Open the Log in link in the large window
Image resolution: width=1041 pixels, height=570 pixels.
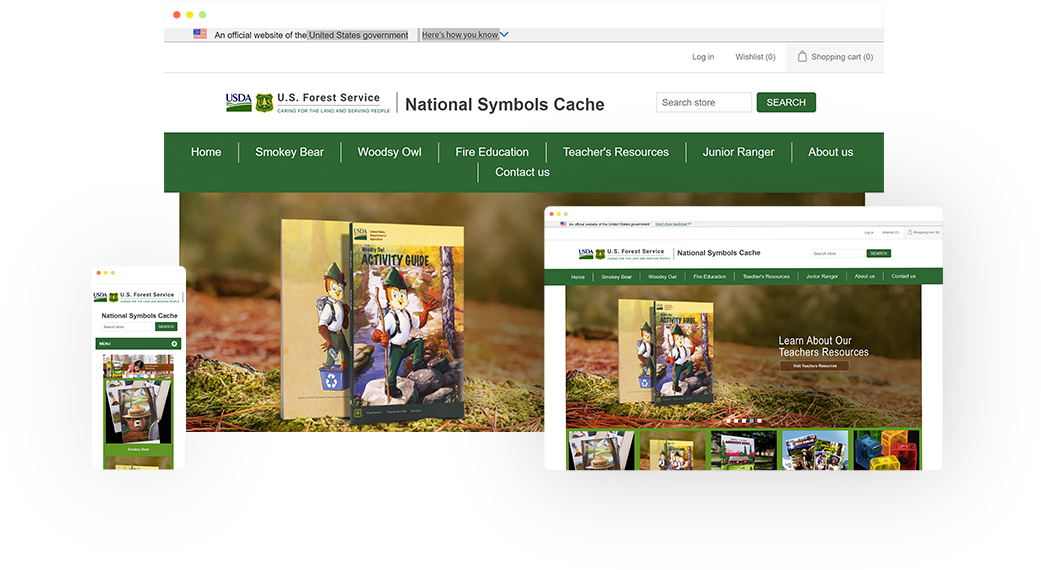pos(703,57)
